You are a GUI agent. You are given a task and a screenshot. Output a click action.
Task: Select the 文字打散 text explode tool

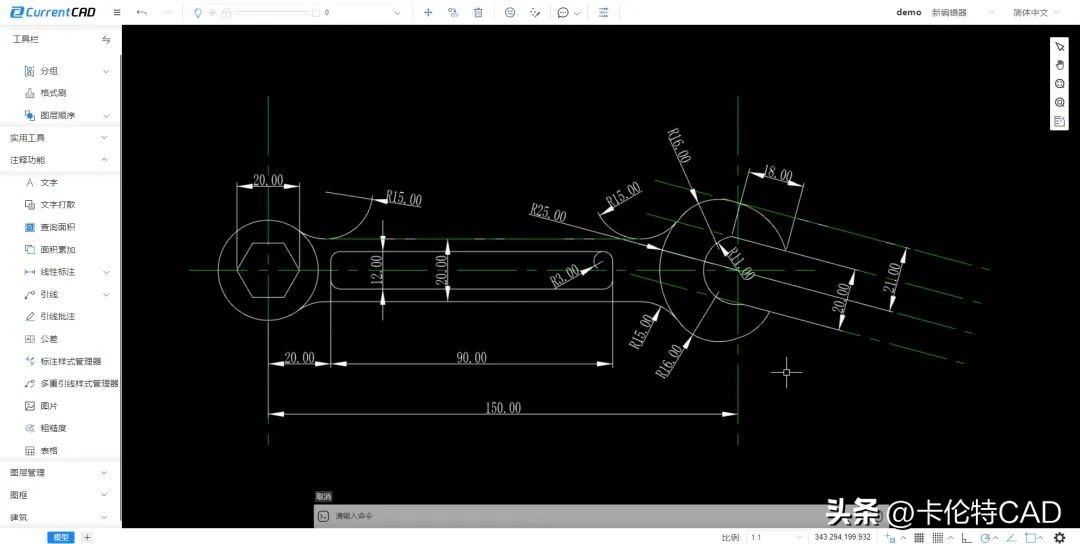[57, 205]
